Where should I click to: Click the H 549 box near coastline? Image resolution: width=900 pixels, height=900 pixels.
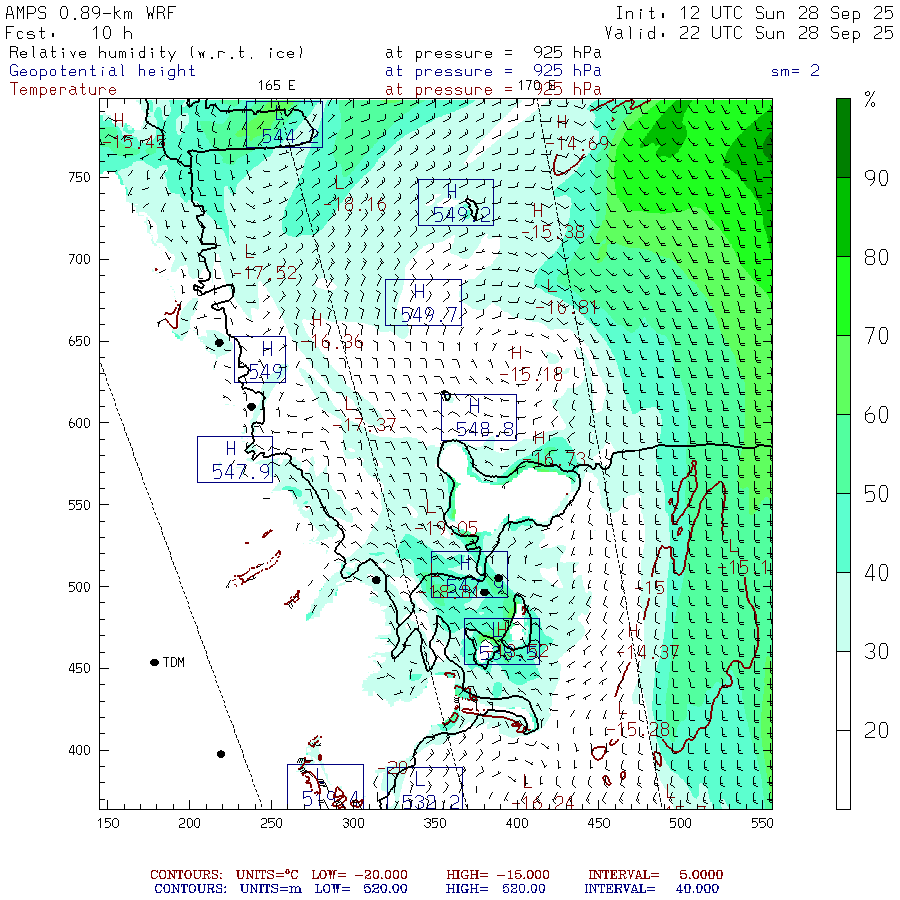click(260, 360)
